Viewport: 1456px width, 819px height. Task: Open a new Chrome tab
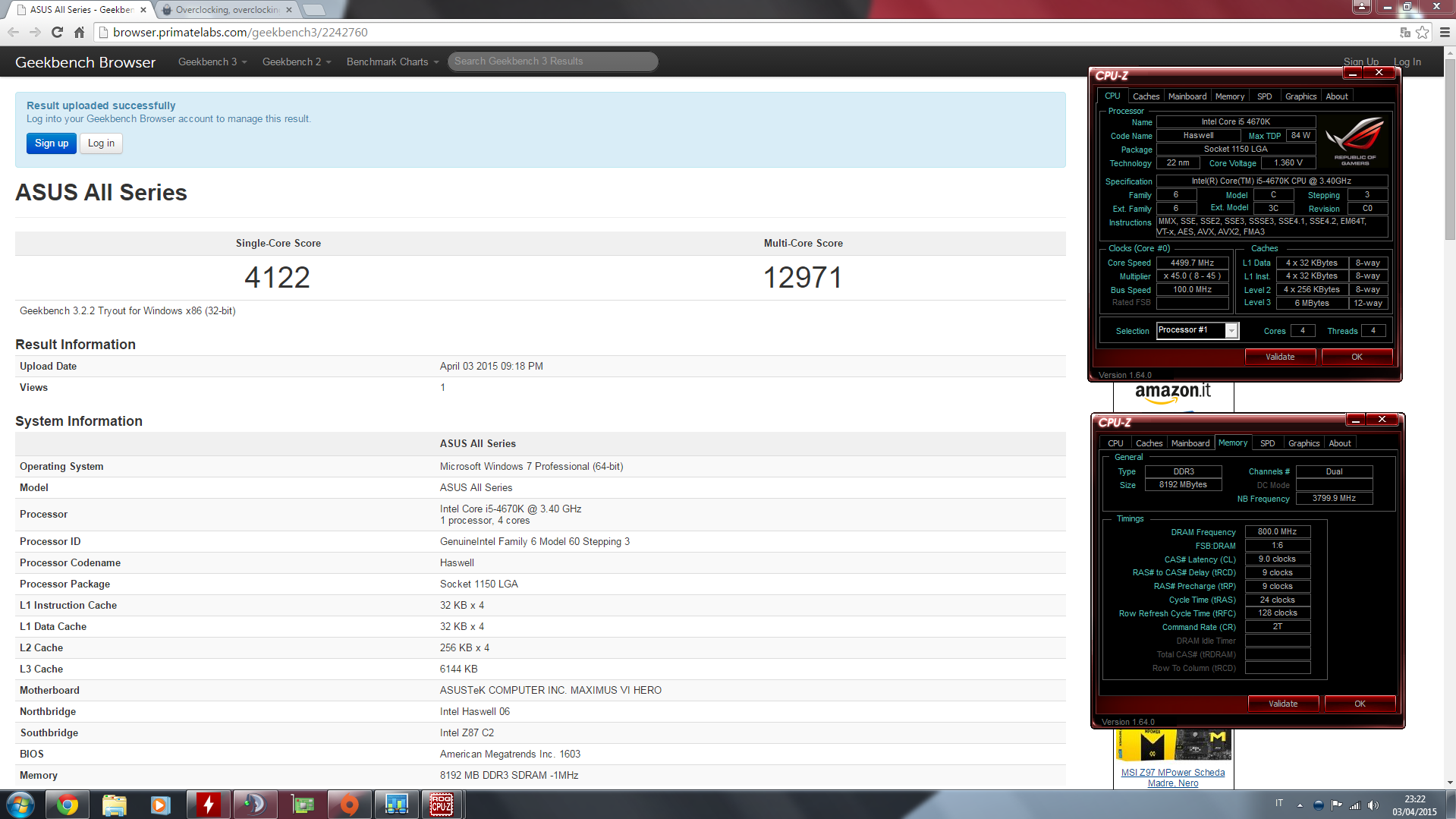pyautogui.click(x=314, y=10)
